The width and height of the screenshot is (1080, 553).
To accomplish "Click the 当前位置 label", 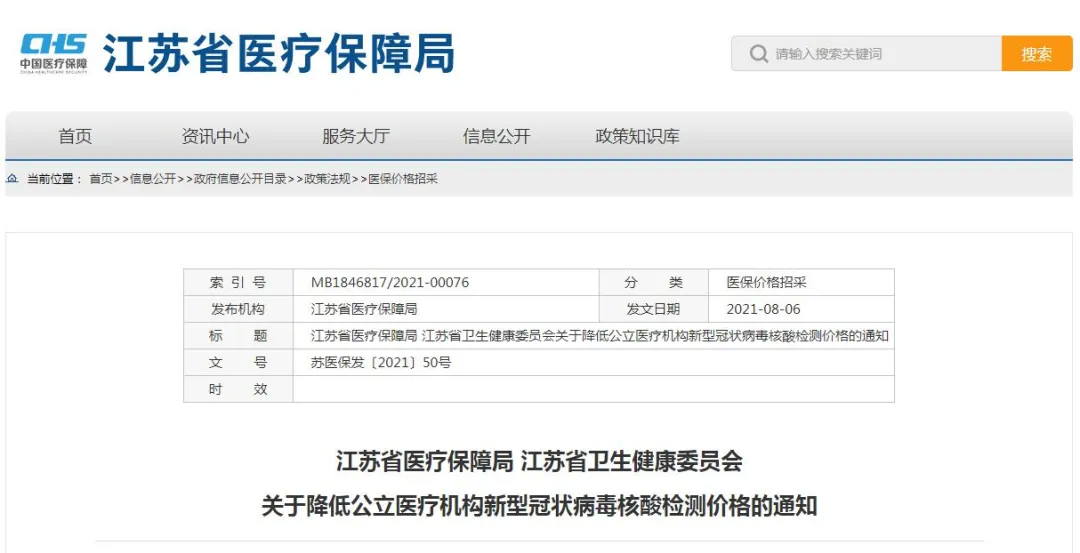I will tap(54, 179).
